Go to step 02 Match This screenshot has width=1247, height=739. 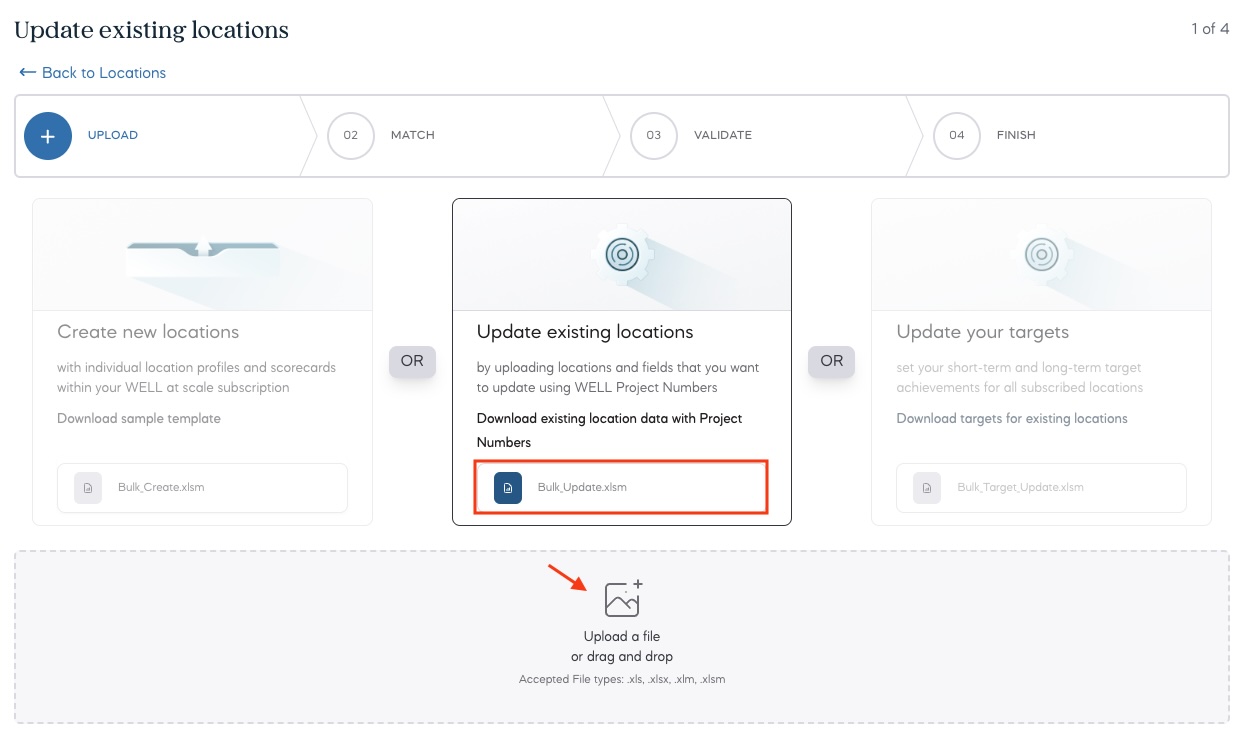(x=412, y=135)
